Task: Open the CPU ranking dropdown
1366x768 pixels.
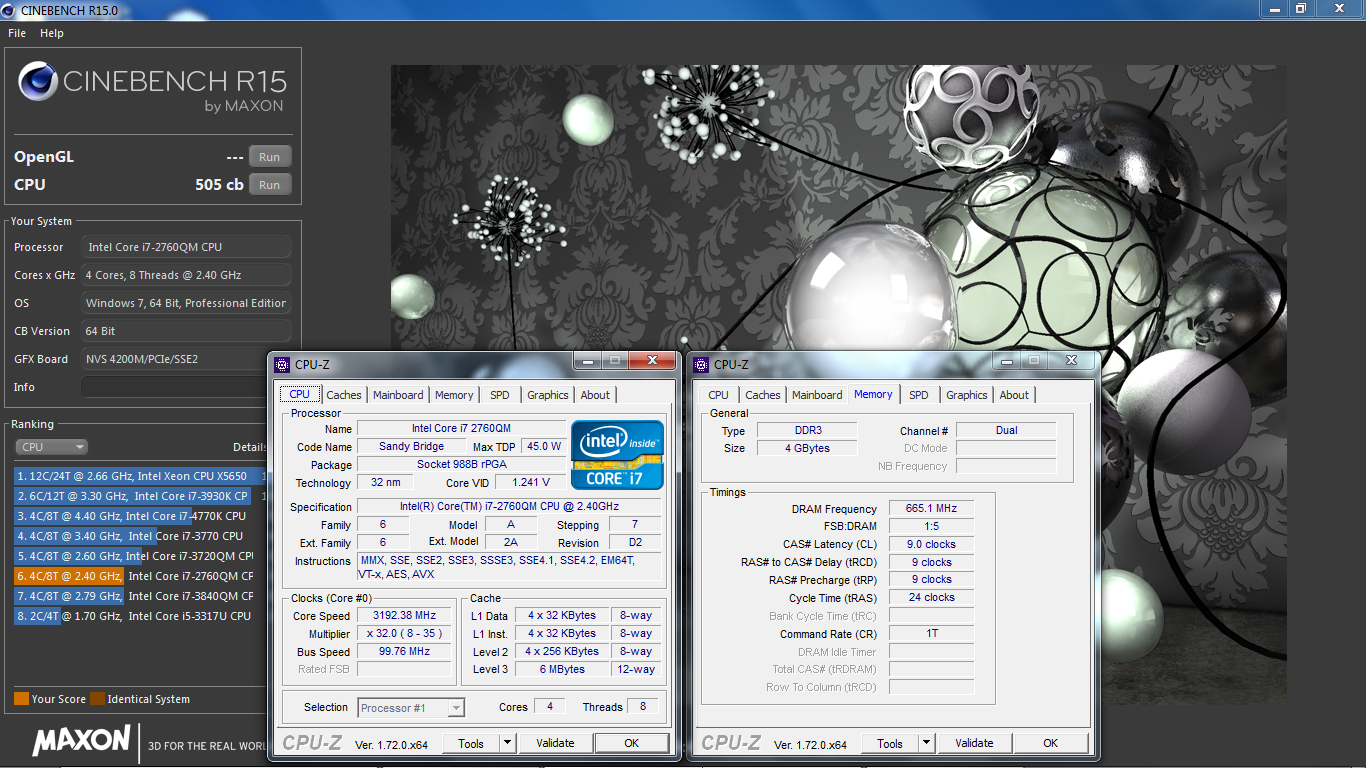Action: pos(52,447)
